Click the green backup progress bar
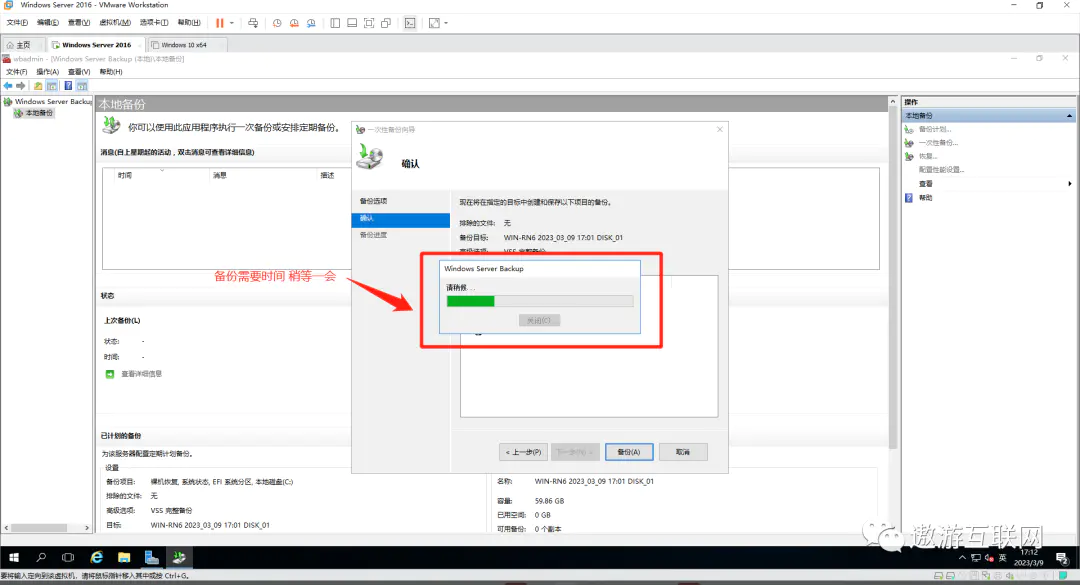The image size is (1080, 585). click(470, 301)
